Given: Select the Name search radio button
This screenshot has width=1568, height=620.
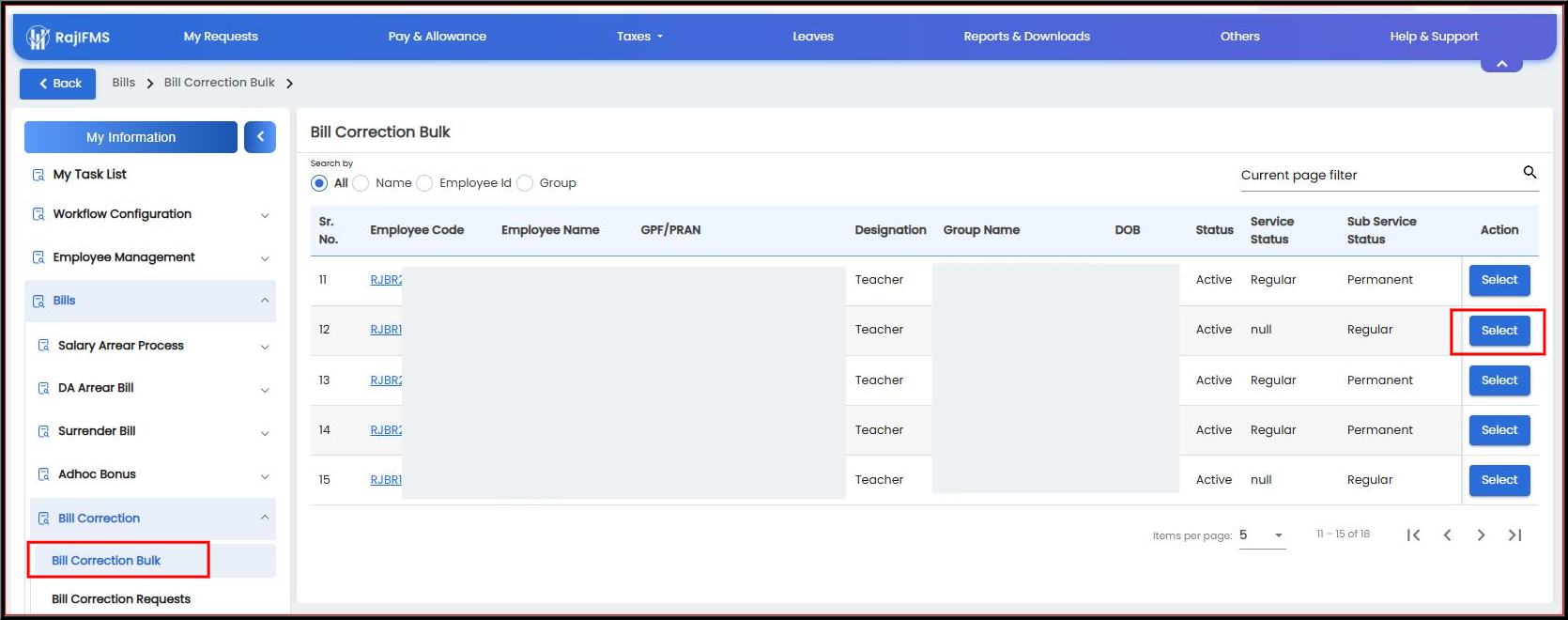Looking at the screenshot, I should (x=361, y=183).
